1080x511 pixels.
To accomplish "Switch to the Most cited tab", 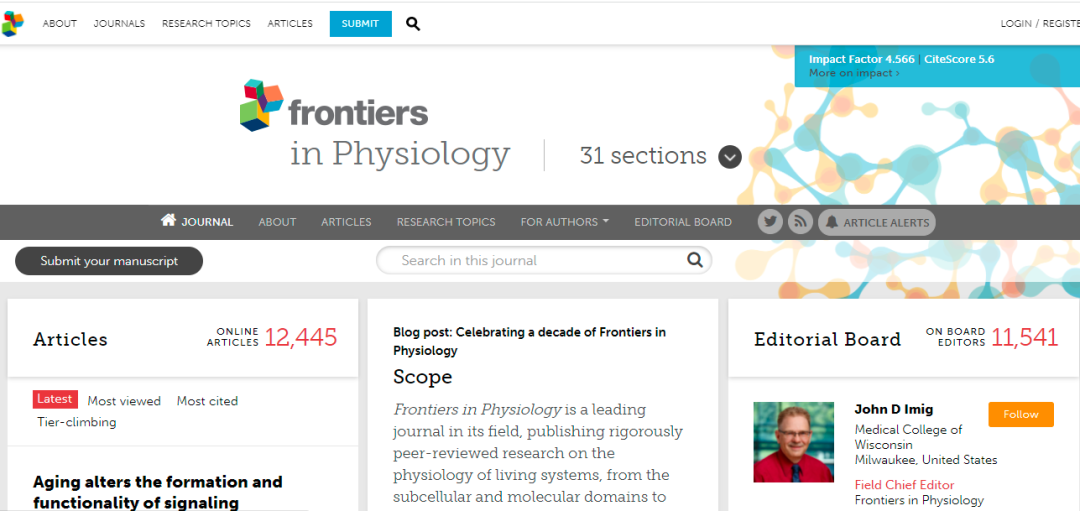I will tap(207, 401).
